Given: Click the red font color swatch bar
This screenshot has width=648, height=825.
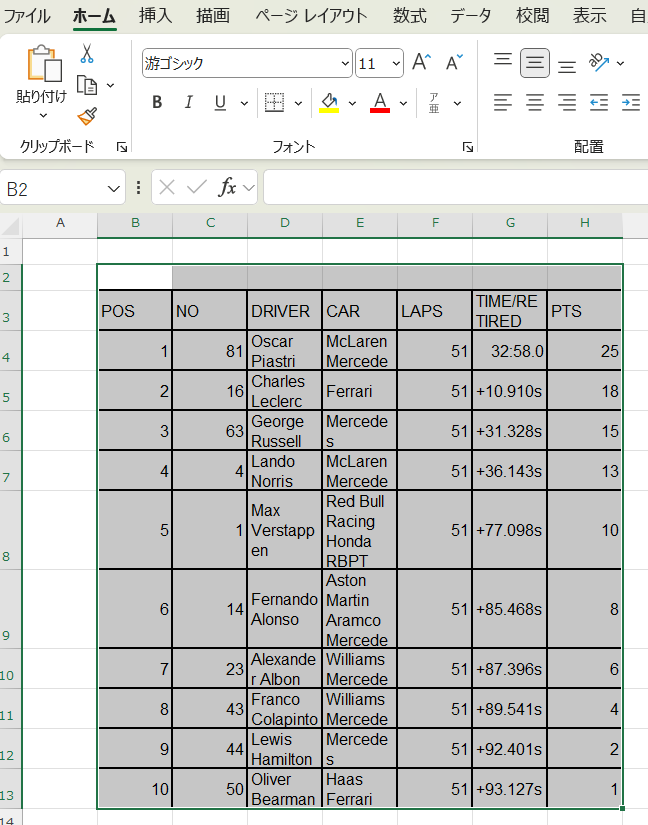Looking at the screenshot, I should pyautogui.click(x=380, y=110).
